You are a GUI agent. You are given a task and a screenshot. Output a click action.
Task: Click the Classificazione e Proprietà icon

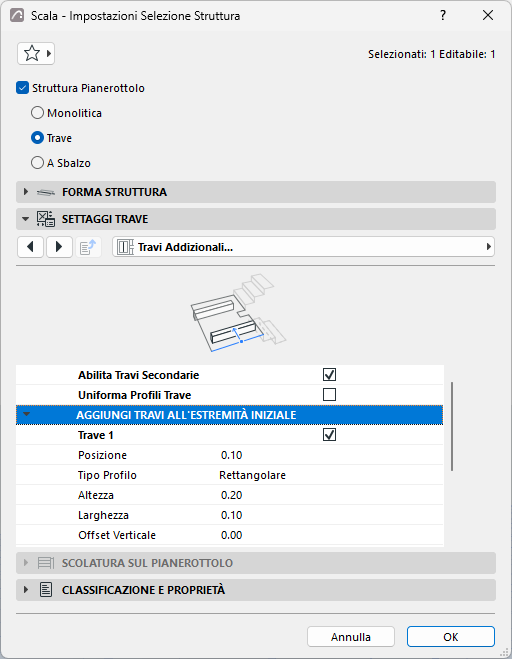46,590
